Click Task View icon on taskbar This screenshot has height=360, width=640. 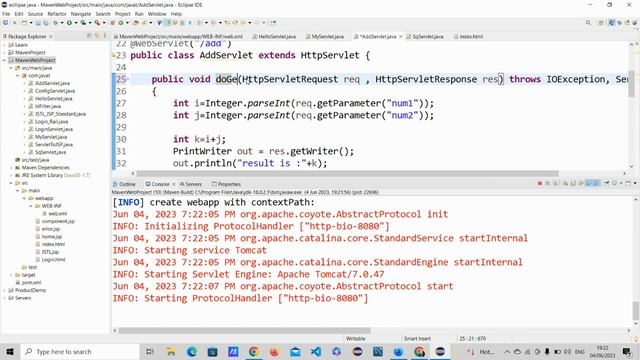pyautogui.click(x=150, y=351)
